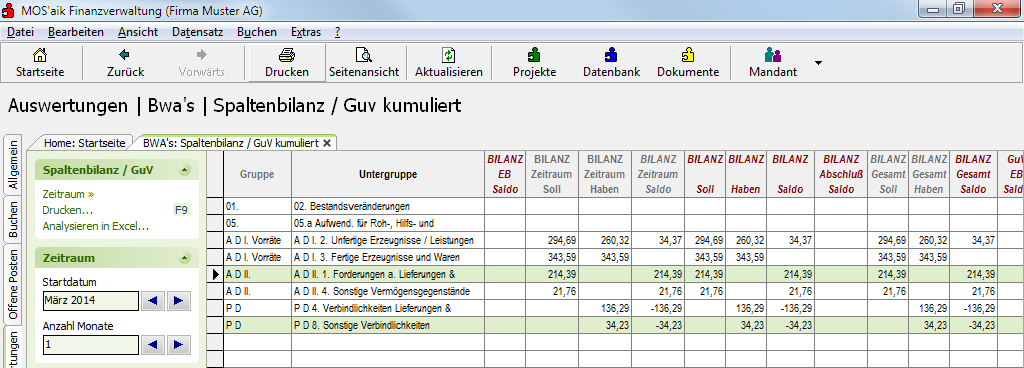This screenshot has height=368, width=1024.
Task: Click the Drucken printer icon
Action: pyautogui.click(x=287, y=55)
